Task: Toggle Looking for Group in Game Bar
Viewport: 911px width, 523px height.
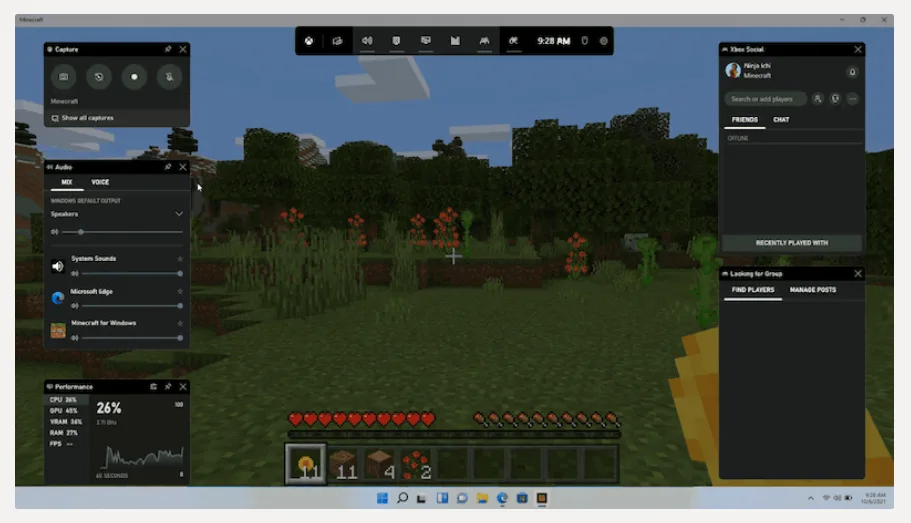Action: (x=514, y=41)
